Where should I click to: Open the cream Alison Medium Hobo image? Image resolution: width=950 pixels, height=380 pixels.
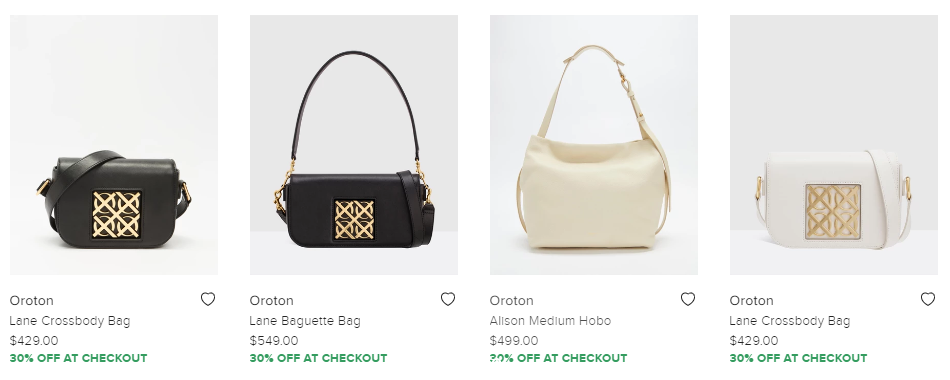pos(594,145)
